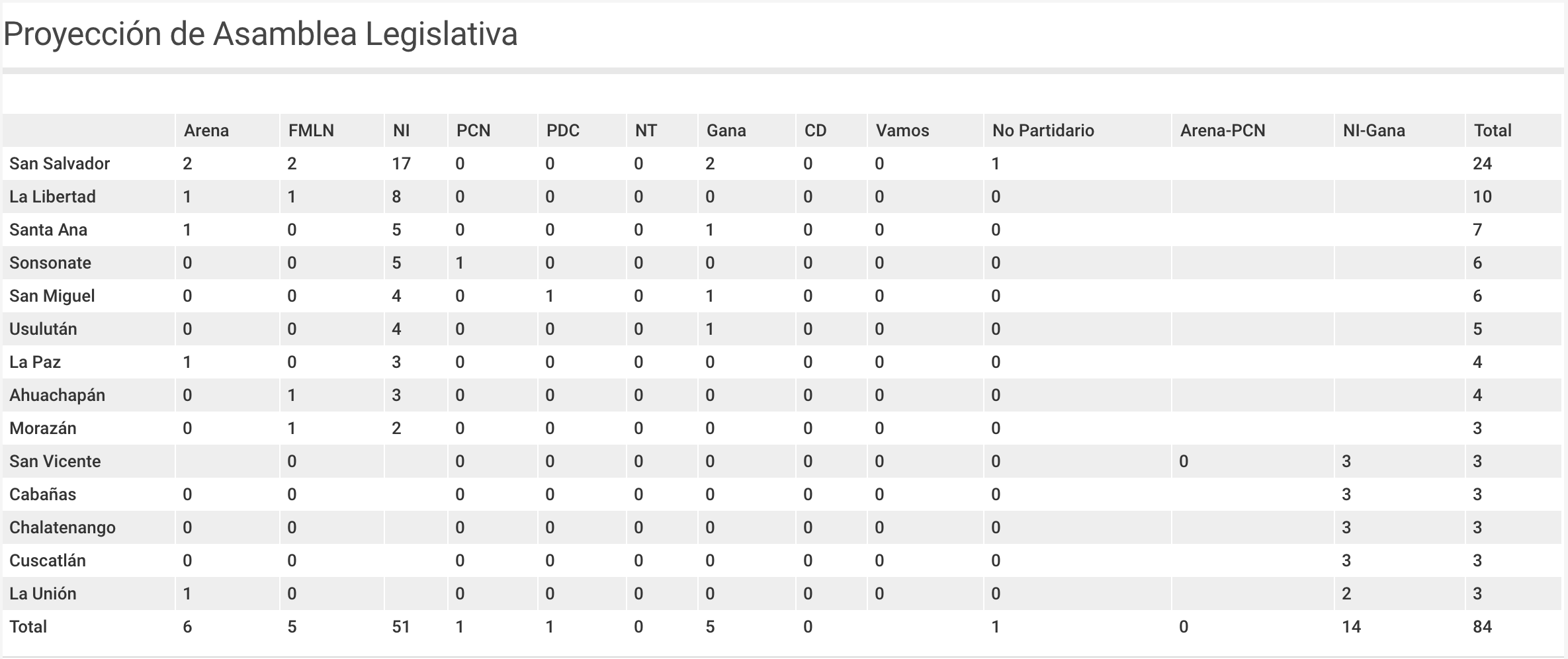
Task: Click the Proyección de Asamblea Legislativa heading
Action: pyautogui.click(x=261, y=34)
